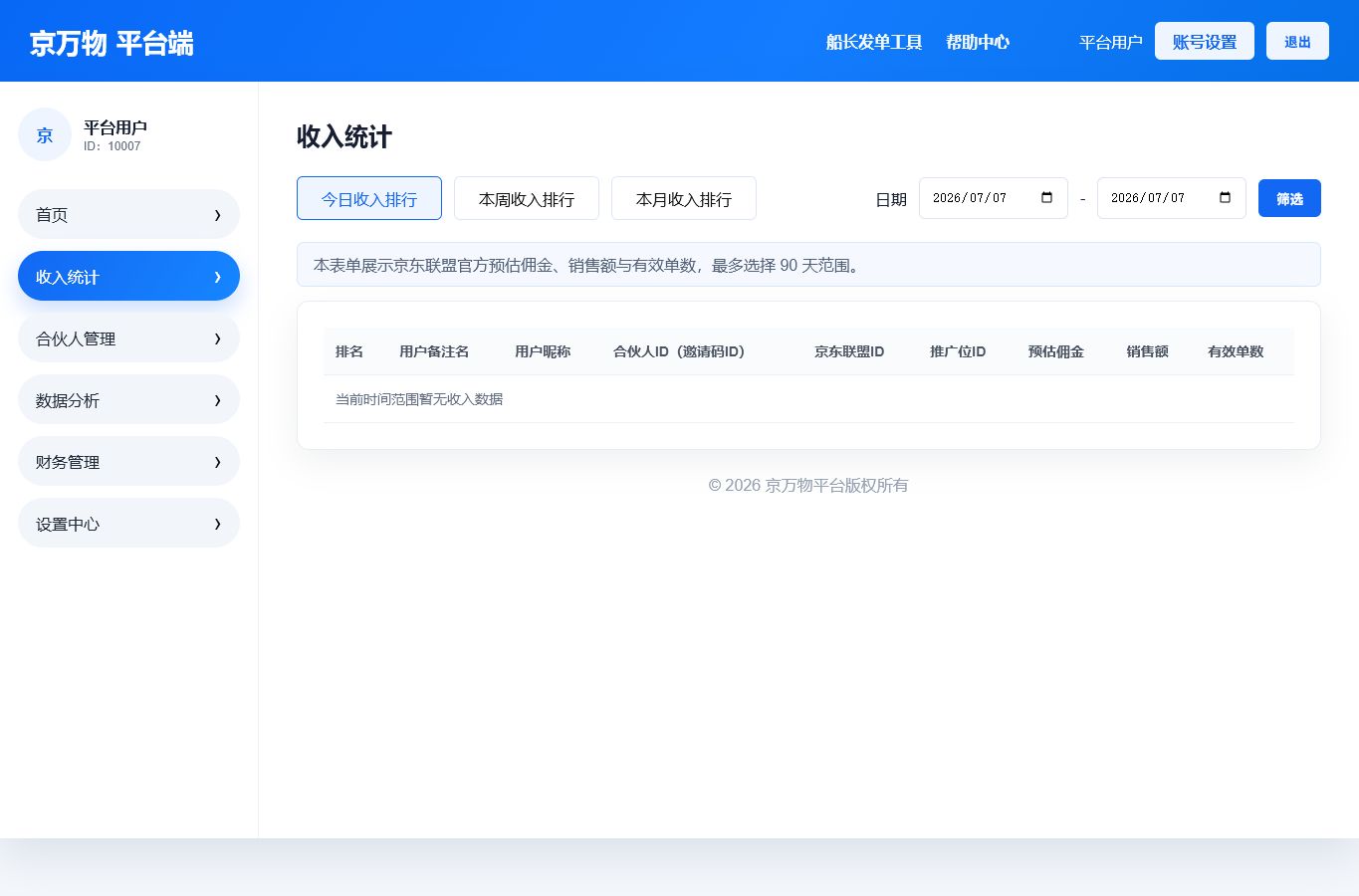
Task: Click the 收入统计 page heading
Action: 344,136
